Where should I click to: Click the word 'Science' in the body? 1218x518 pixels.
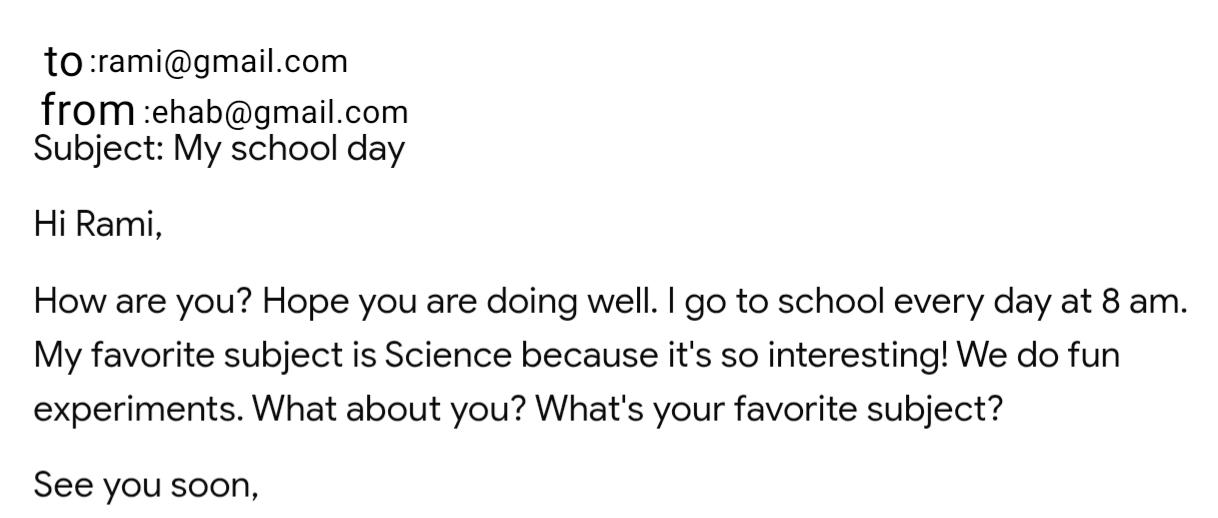tap(447, 355)
